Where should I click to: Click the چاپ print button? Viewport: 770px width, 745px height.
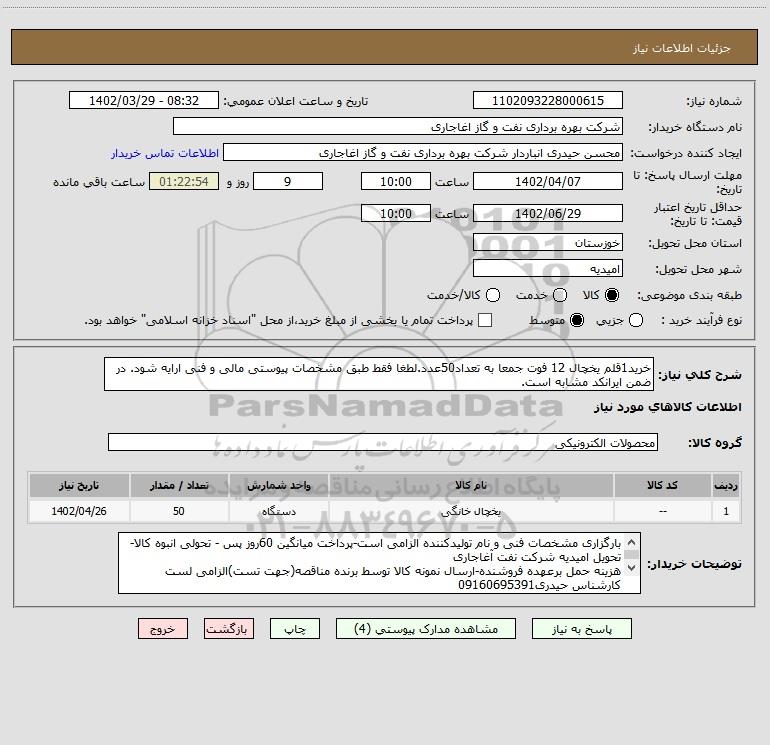(295, 629)
